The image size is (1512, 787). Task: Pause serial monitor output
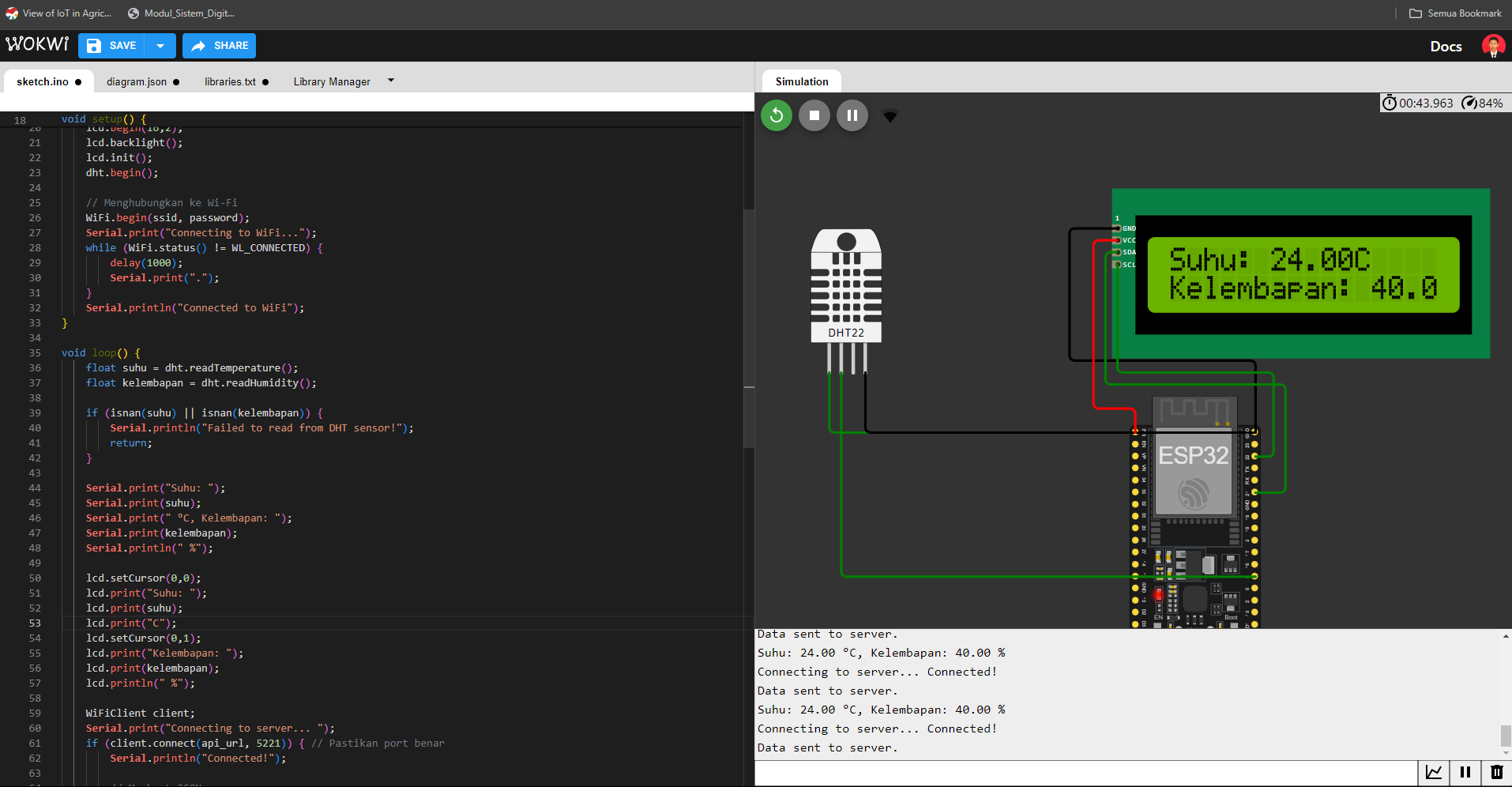[x=1465, y=773]
